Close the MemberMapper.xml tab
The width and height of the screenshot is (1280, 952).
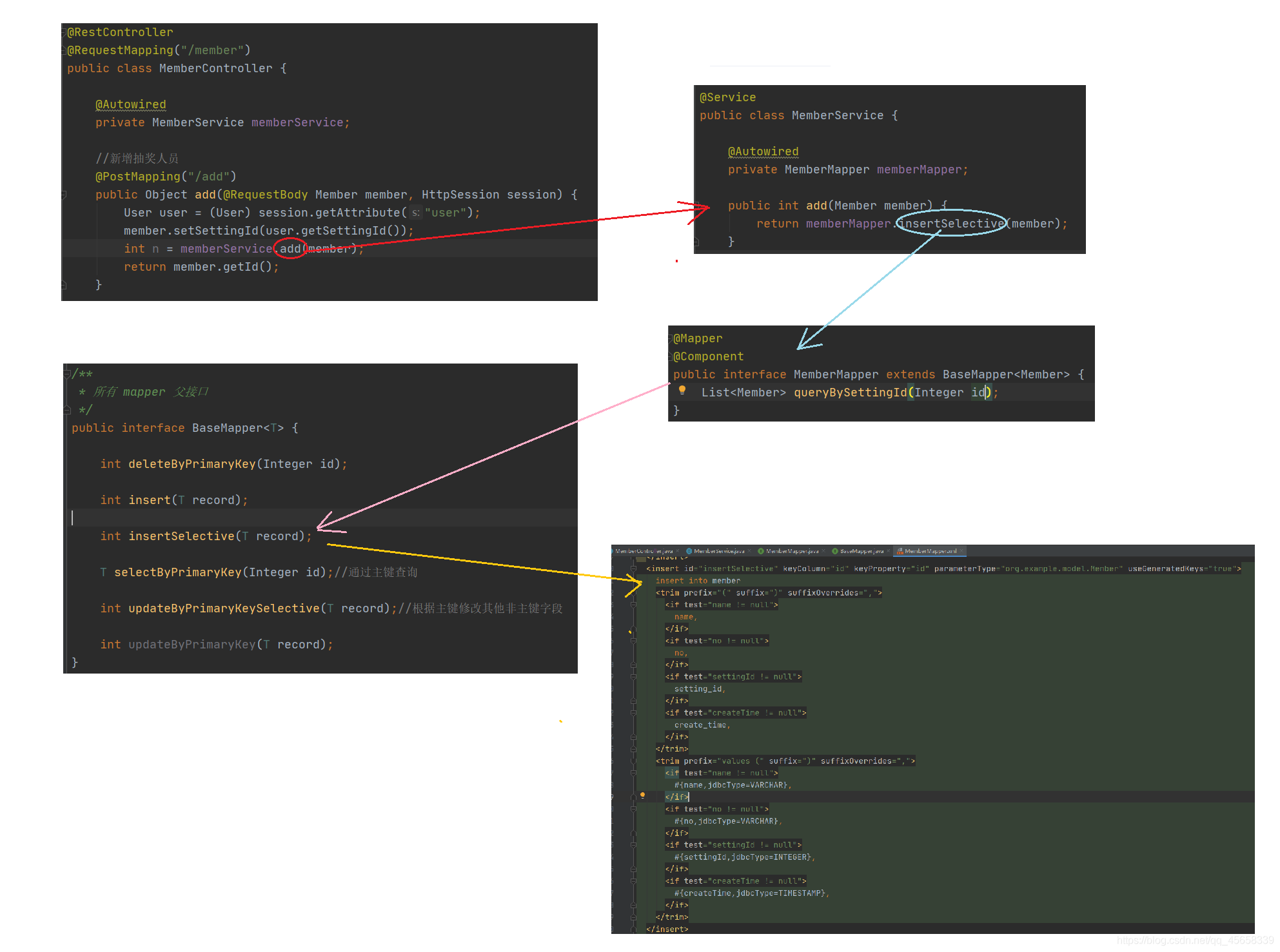point(961,551)
